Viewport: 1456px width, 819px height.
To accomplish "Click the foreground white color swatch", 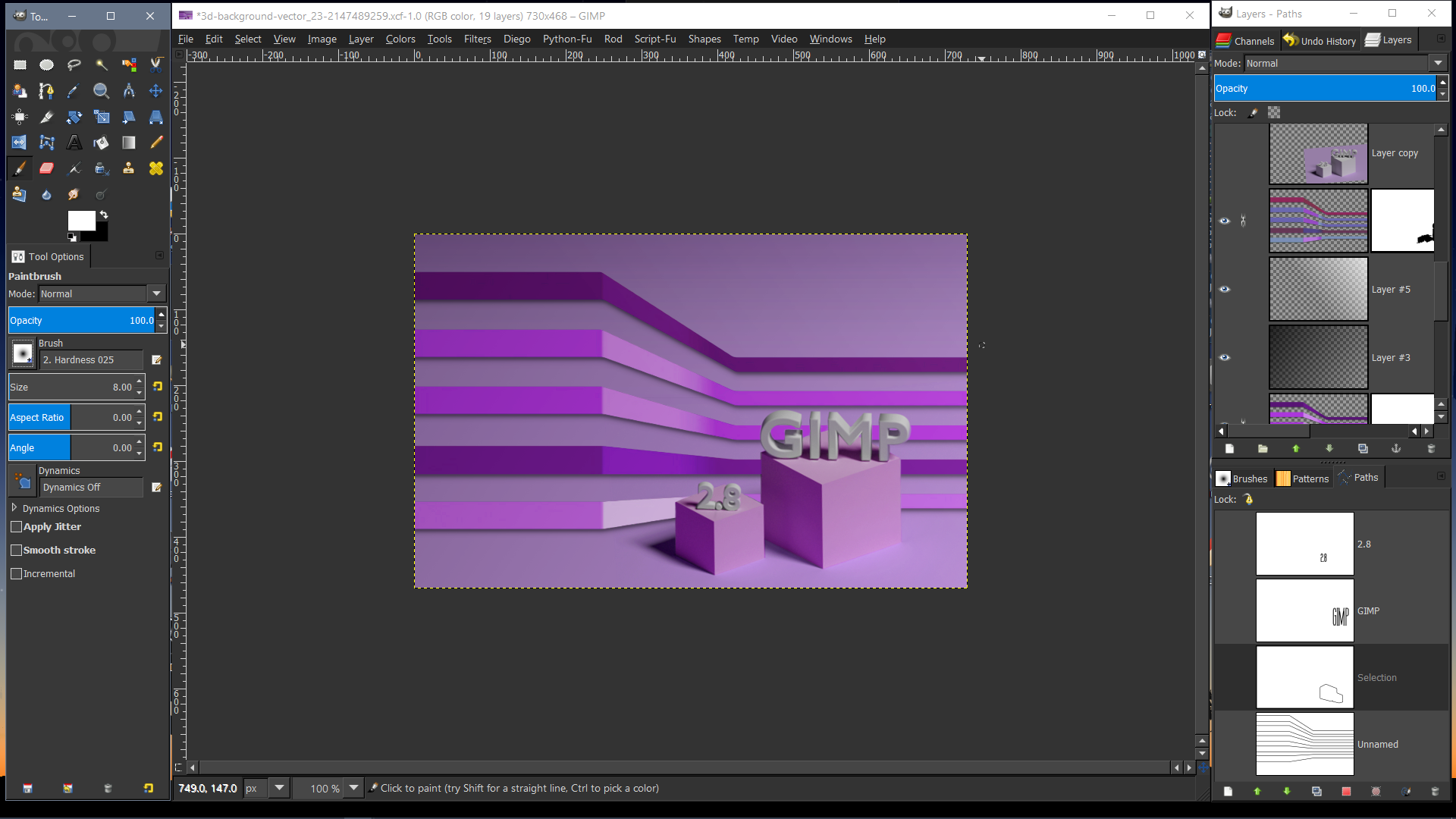I will (81, 221).
